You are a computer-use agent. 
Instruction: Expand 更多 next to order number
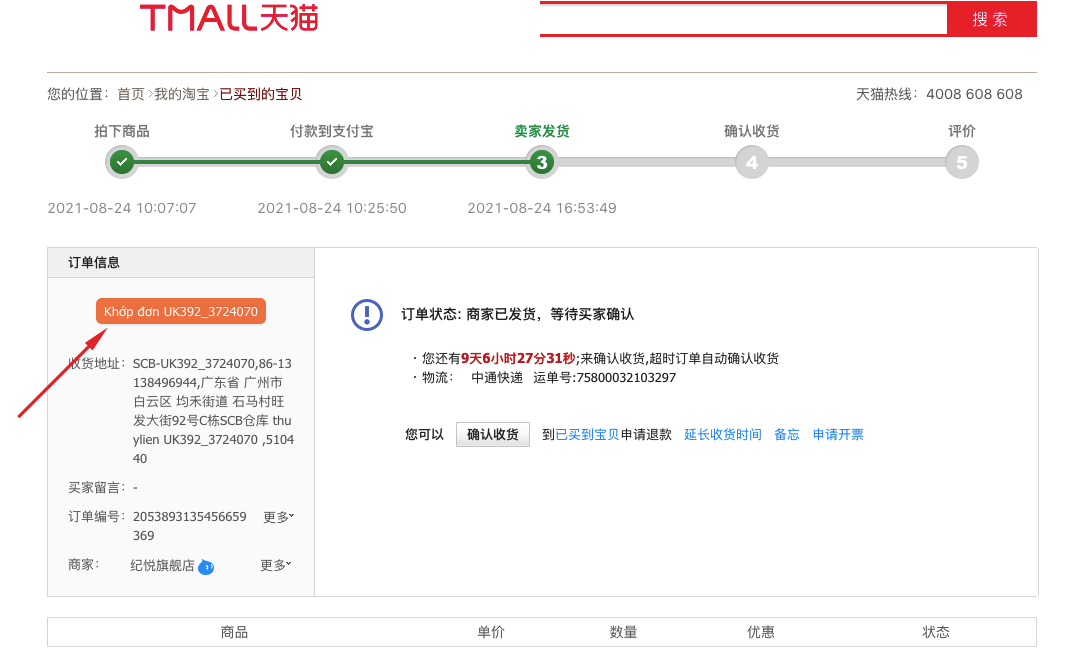pyautogui.click(x=278, y=517)
